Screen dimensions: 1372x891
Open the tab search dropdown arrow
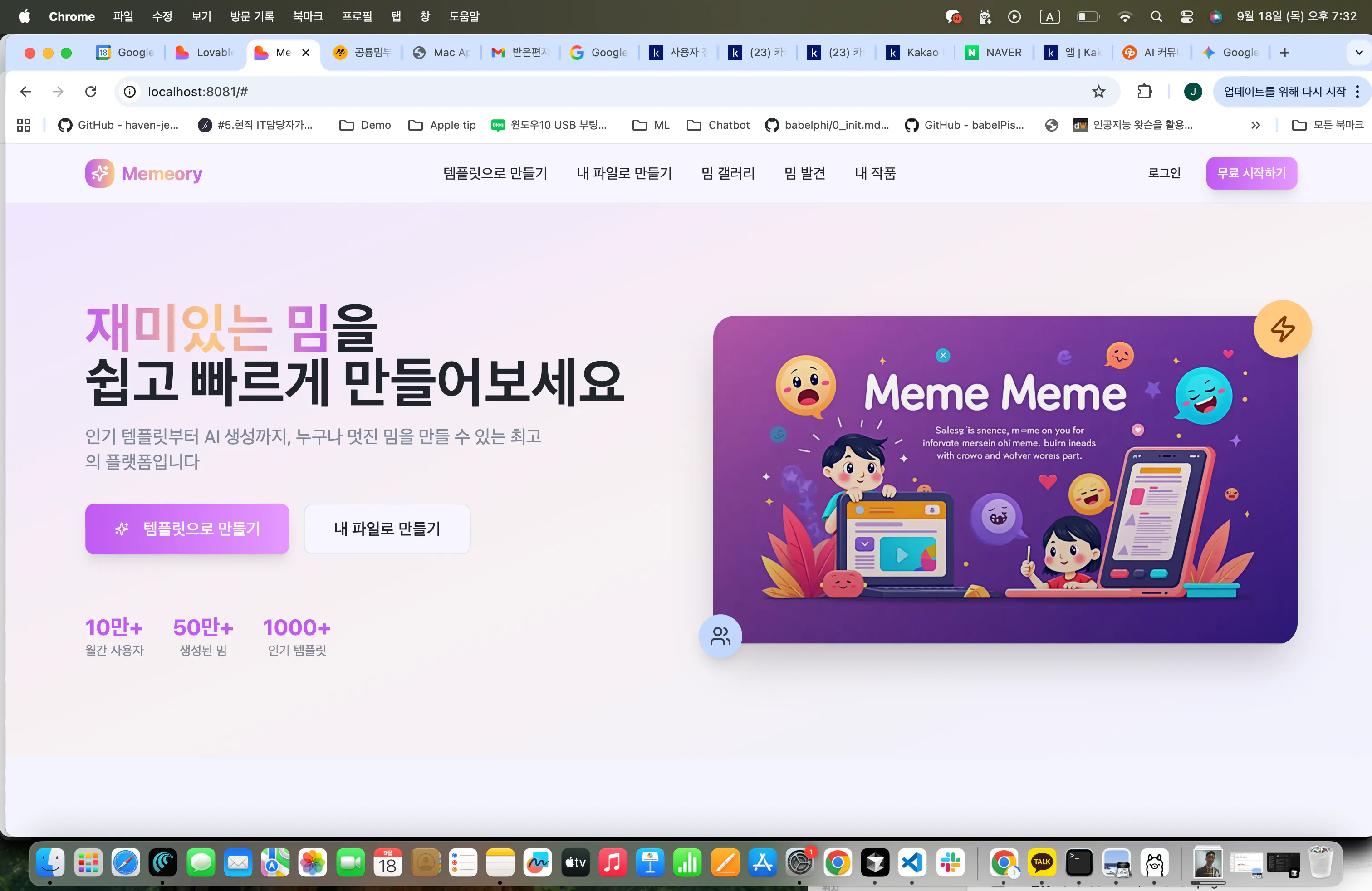(x=1359, y=53)
